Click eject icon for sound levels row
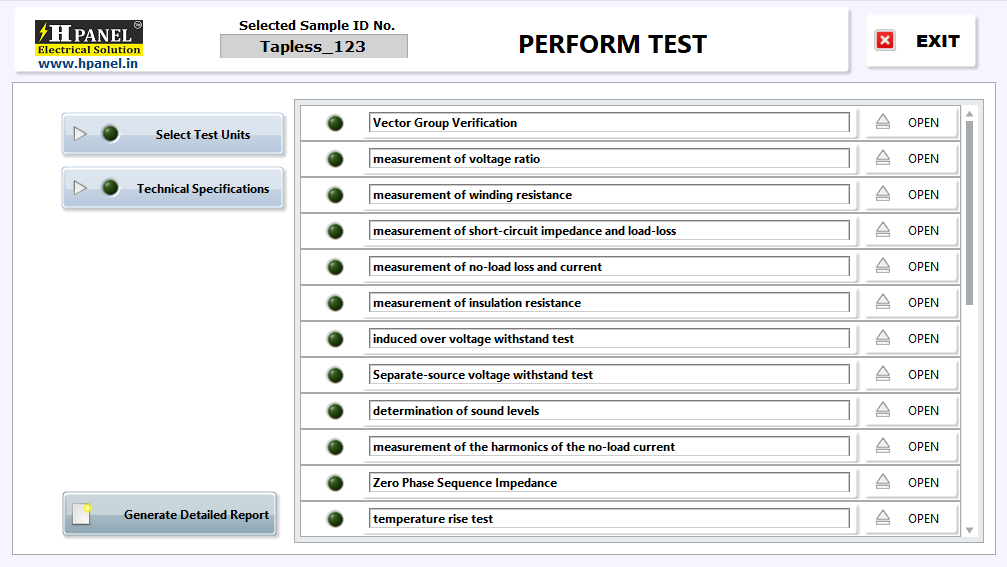This screenshot has height=567, width=1007. pyautogui.click(x=883, y=411)
